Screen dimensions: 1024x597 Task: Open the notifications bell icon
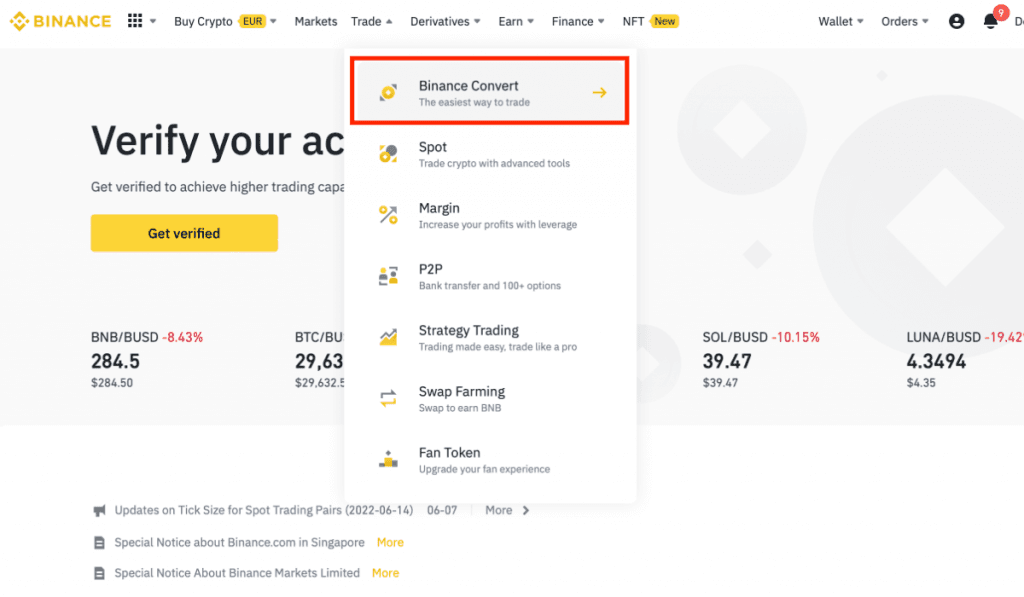point(990,21)
